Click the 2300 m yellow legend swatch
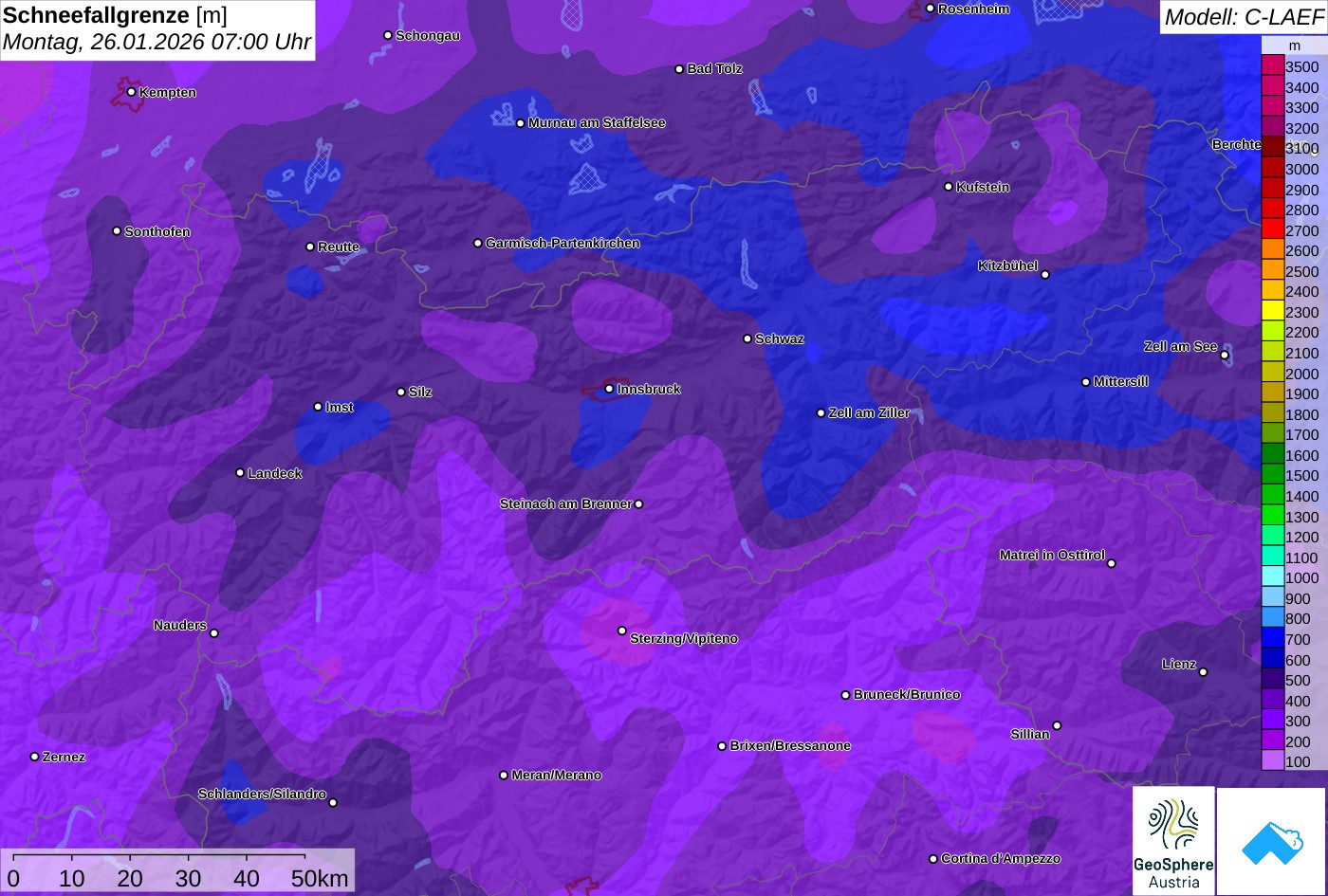This screenshot has height=896, width=1328. [1272, 312]
